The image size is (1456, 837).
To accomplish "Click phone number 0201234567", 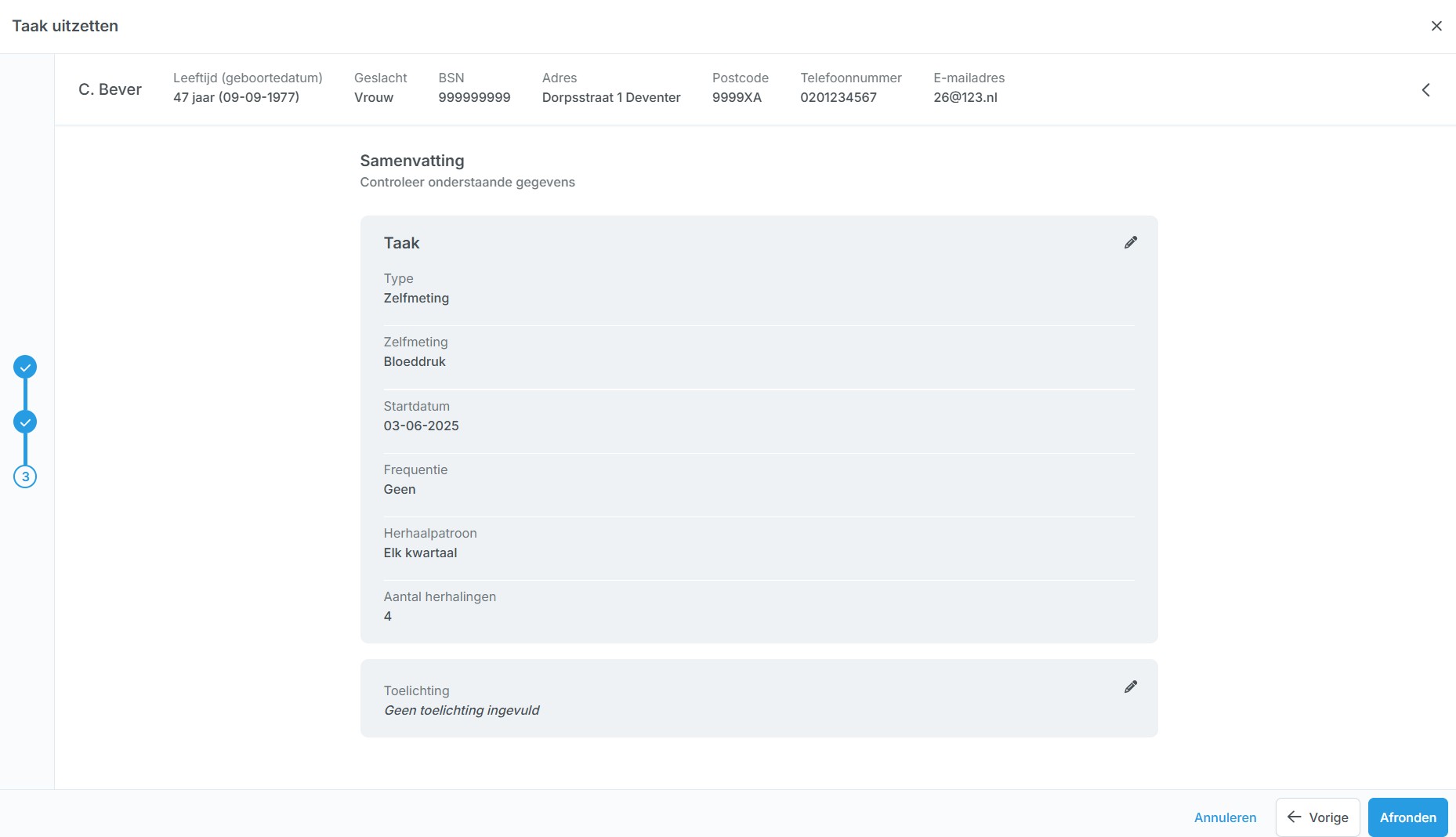I will click(838, 97).
